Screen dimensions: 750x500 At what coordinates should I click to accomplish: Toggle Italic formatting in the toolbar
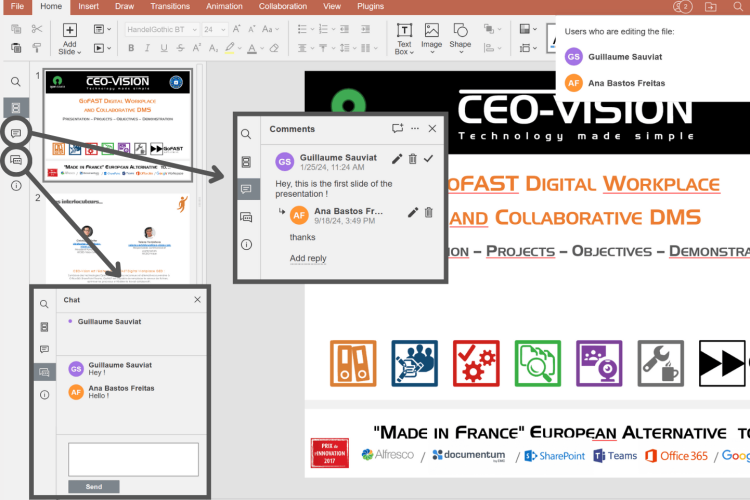[x=148, y=48]
